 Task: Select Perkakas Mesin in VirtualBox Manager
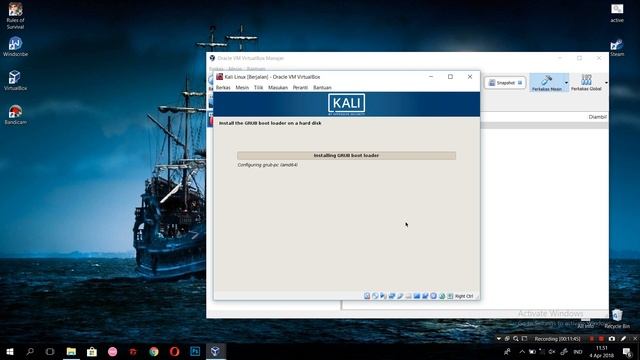coord(547,82)
